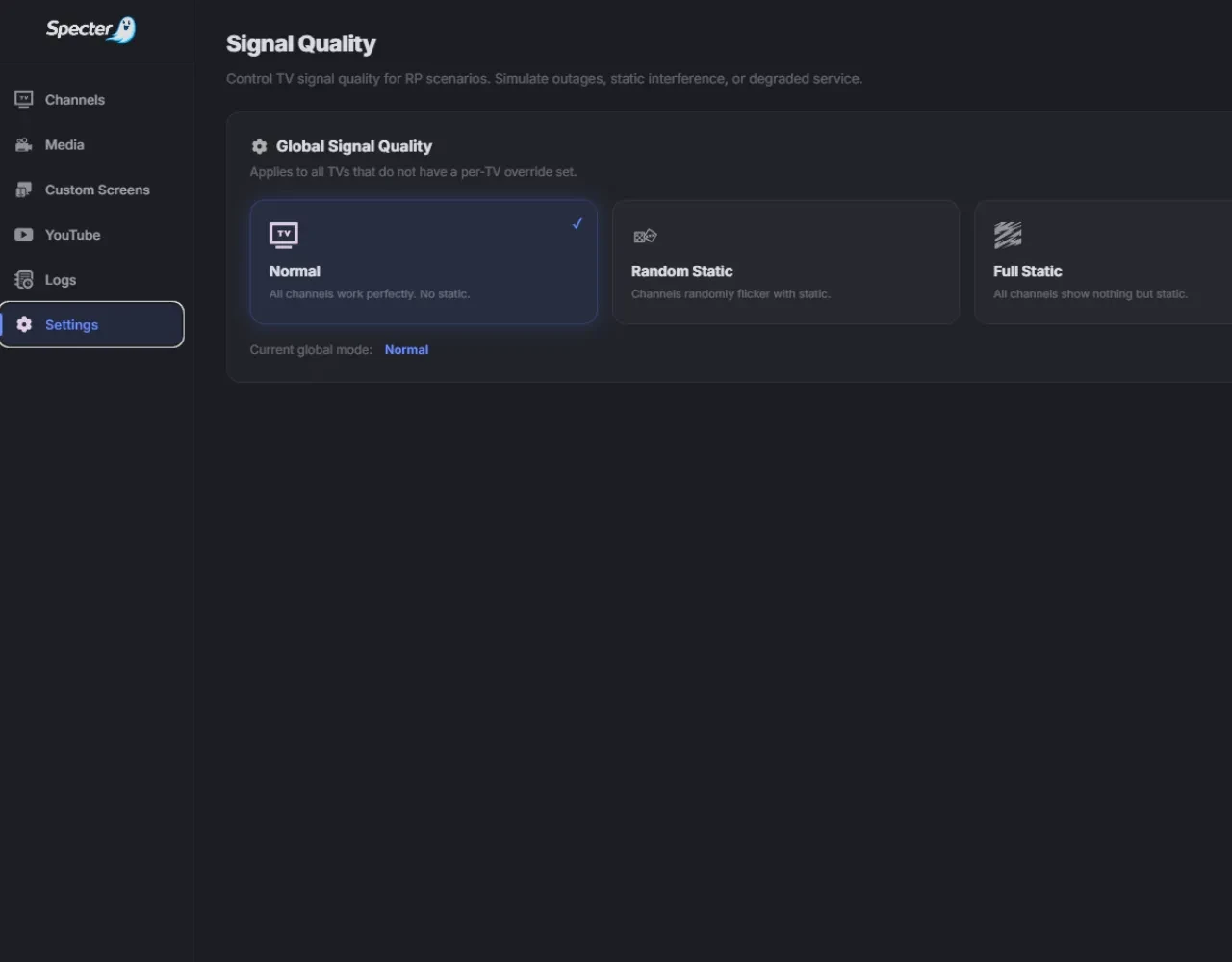Open the Channels menu item

coord(92,100)
